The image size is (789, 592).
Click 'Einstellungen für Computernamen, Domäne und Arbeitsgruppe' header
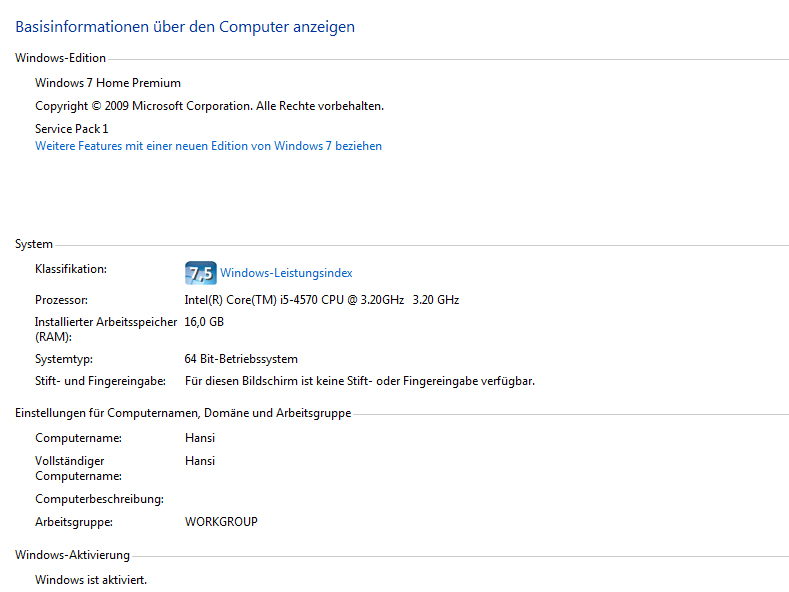click(183, 413)
